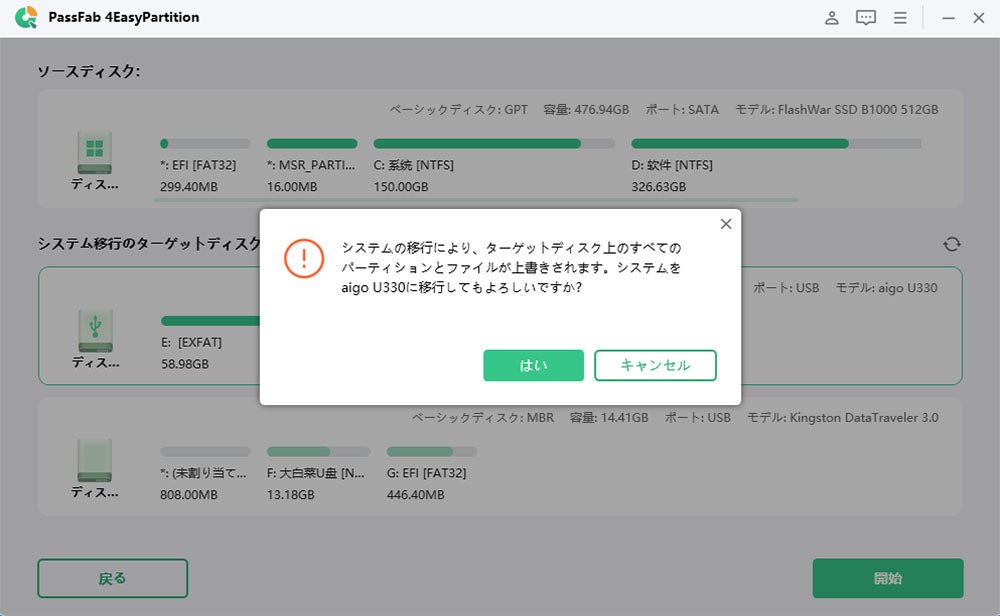Select the "C: 系统 [NTFS]" label

(x=413, y=165)
